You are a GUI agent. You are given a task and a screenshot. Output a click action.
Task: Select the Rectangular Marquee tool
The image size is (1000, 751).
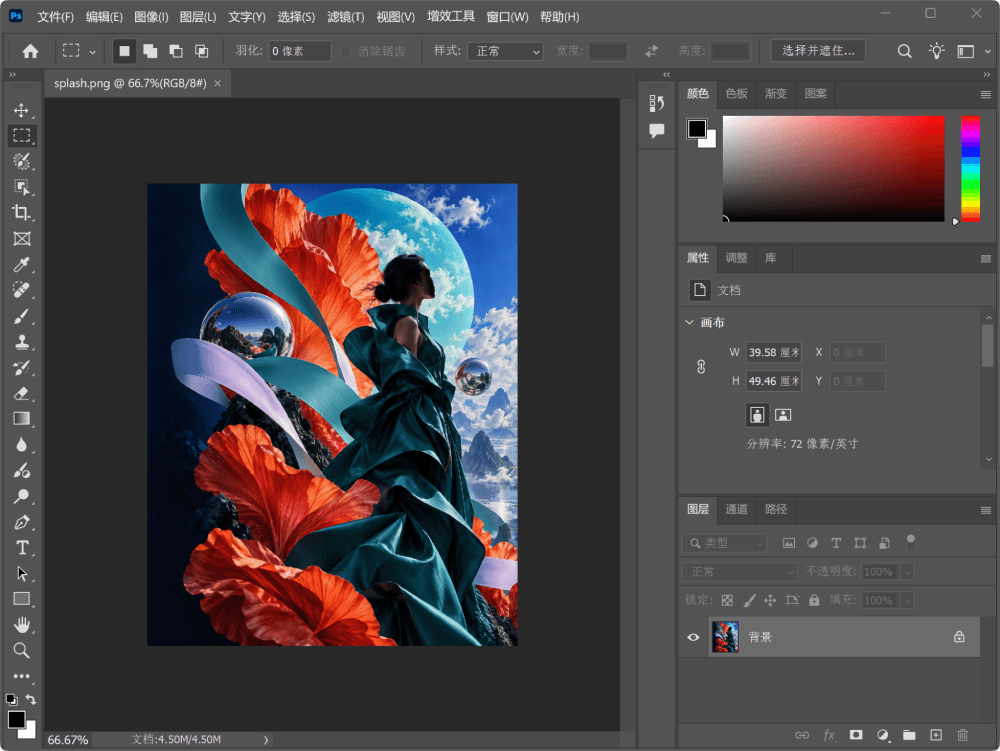tap(22, 135)
